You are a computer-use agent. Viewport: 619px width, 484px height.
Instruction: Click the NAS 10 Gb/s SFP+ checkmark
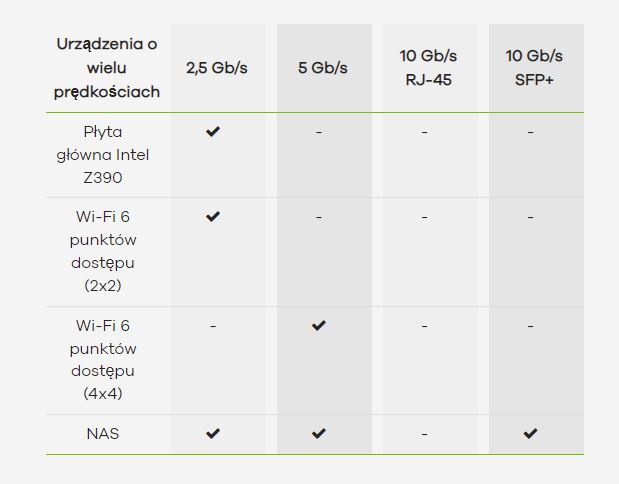pos(530,433)
